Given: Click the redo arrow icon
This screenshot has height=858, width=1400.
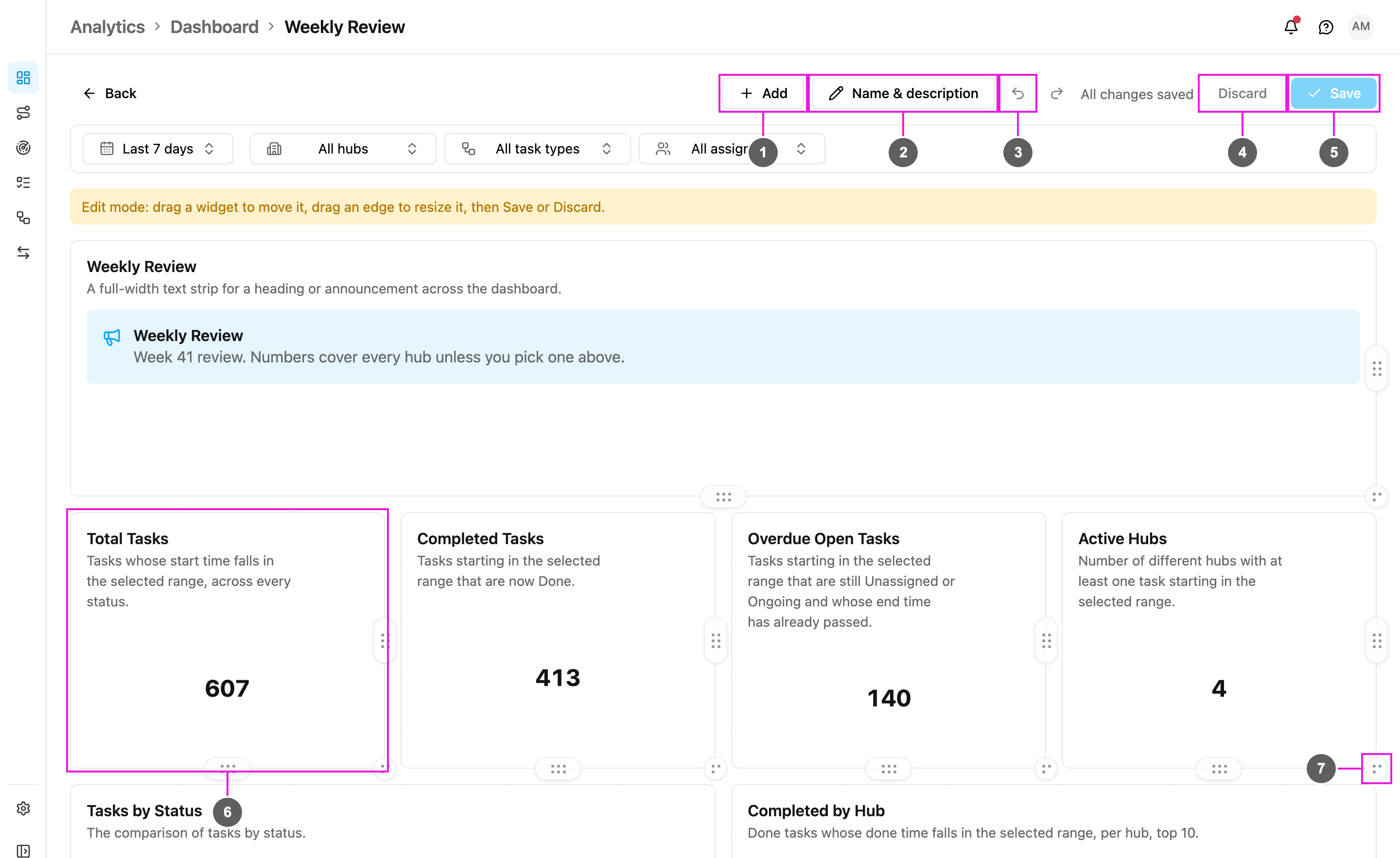Looking at the screenshot, I should click(1057, 93).
